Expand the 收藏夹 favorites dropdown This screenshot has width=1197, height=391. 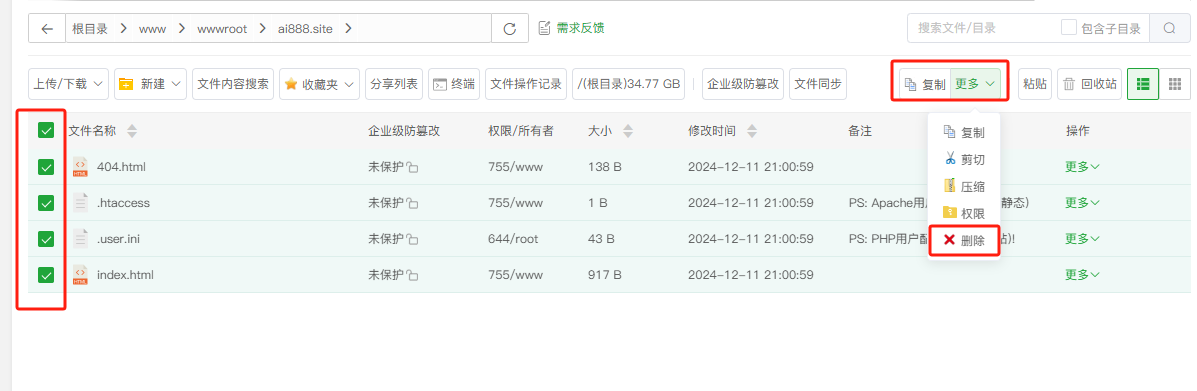point(319,84)
